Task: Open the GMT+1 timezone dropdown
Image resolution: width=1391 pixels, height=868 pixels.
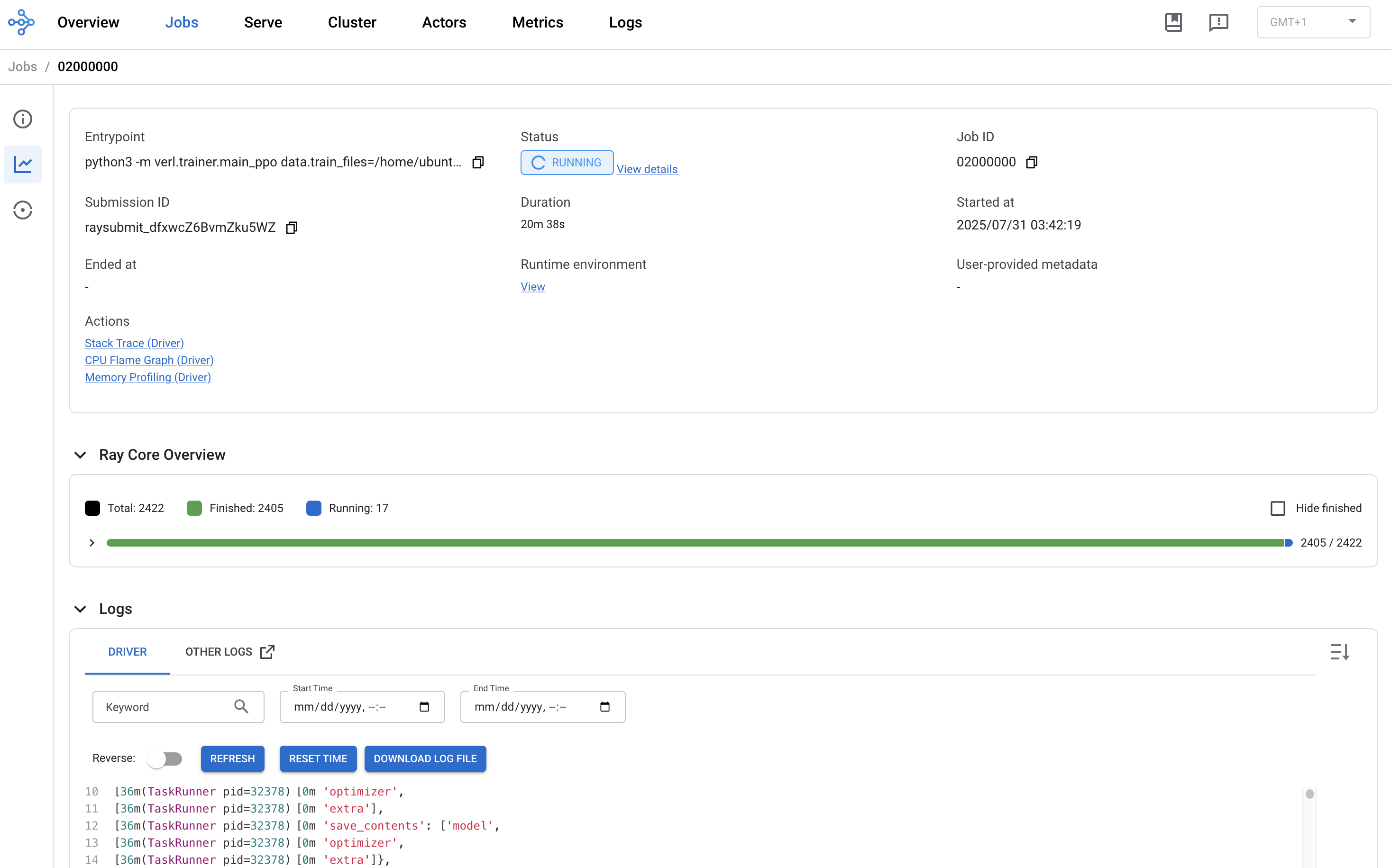Action: [1313, 22]
